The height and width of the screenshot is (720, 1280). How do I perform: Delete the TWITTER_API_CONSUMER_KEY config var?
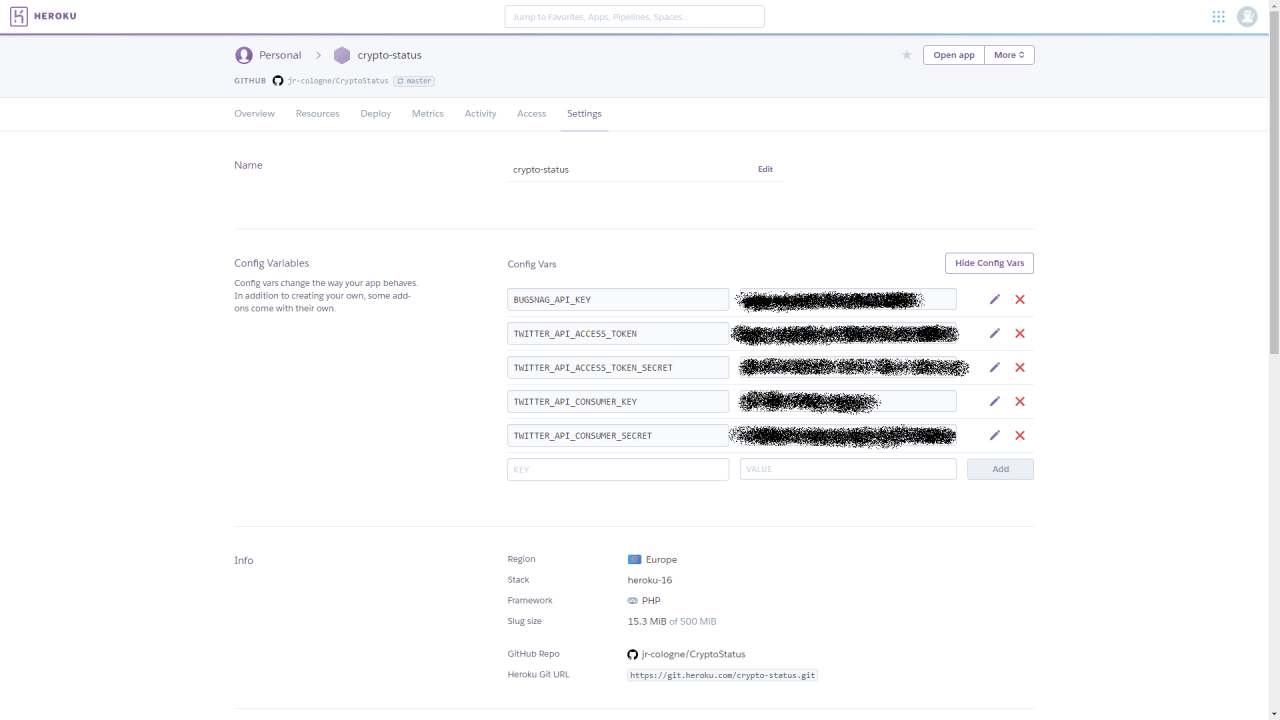click(x=1020, y=401)
